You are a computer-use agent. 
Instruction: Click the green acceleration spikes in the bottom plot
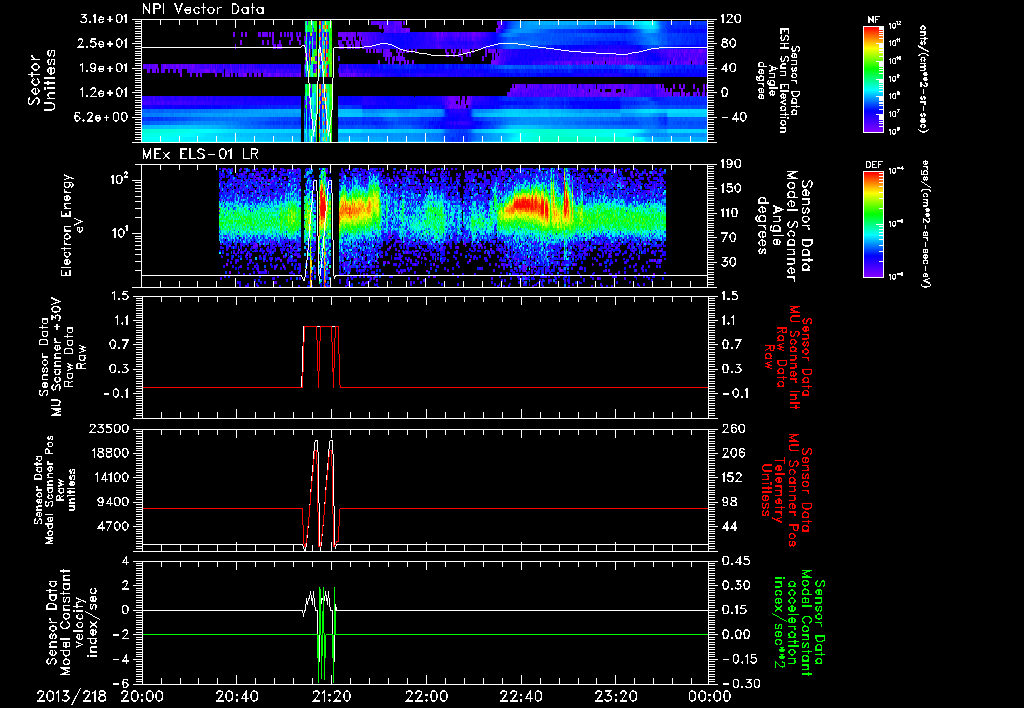[x=326, y=634]
